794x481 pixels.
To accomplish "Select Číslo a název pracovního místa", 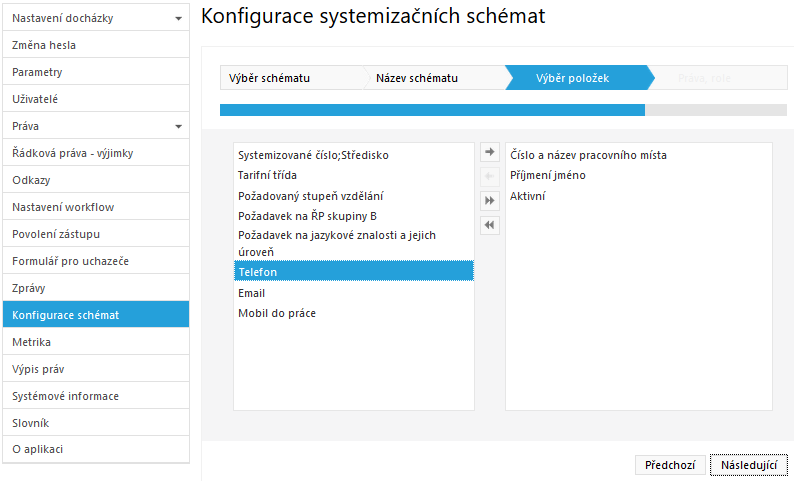I will [x=639, y=155].
